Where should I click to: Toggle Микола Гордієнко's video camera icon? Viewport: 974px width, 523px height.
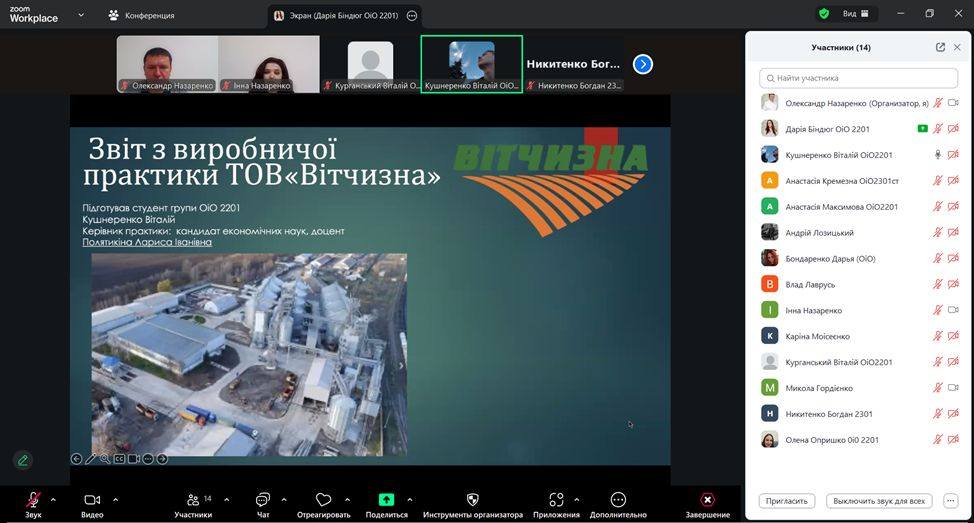[953, 388]
